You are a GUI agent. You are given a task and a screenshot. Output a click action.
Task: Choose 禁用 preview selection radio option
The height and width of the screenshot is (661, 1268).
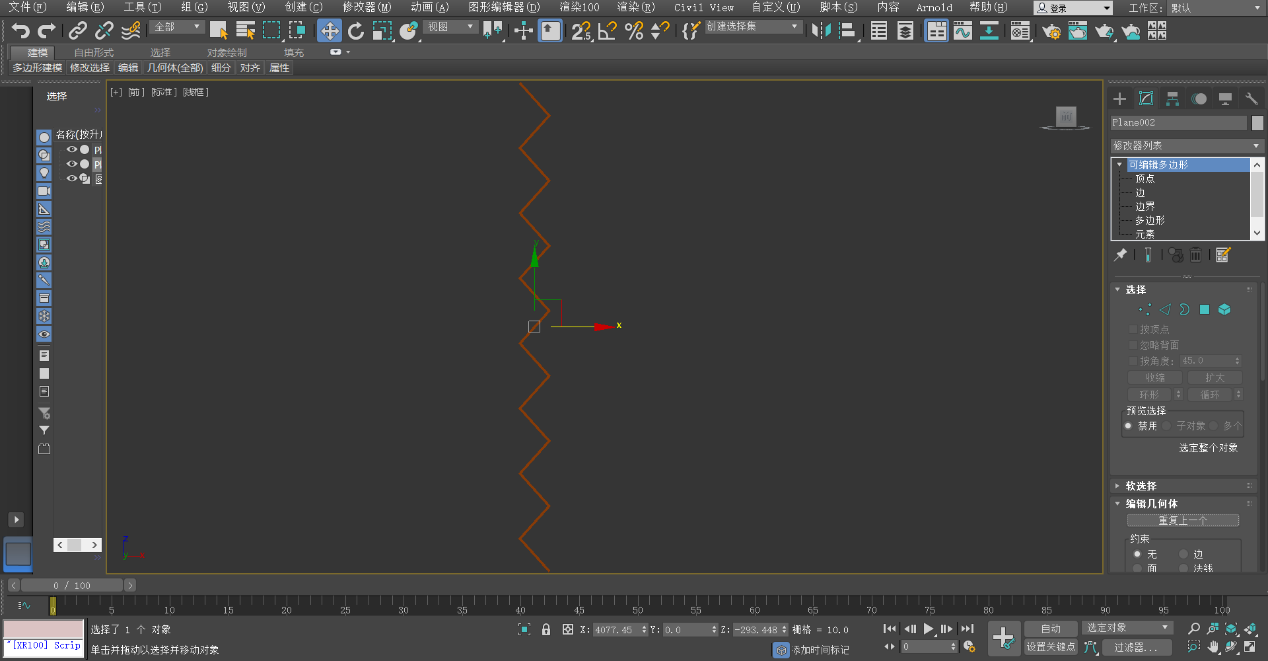(1128, 426)
